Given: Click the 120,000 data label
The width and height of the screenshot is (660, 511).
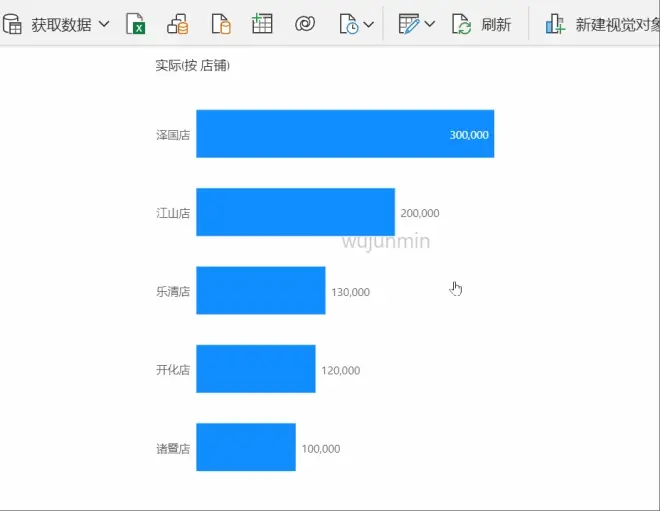Looking at the screenshot, I should [341, 370].
